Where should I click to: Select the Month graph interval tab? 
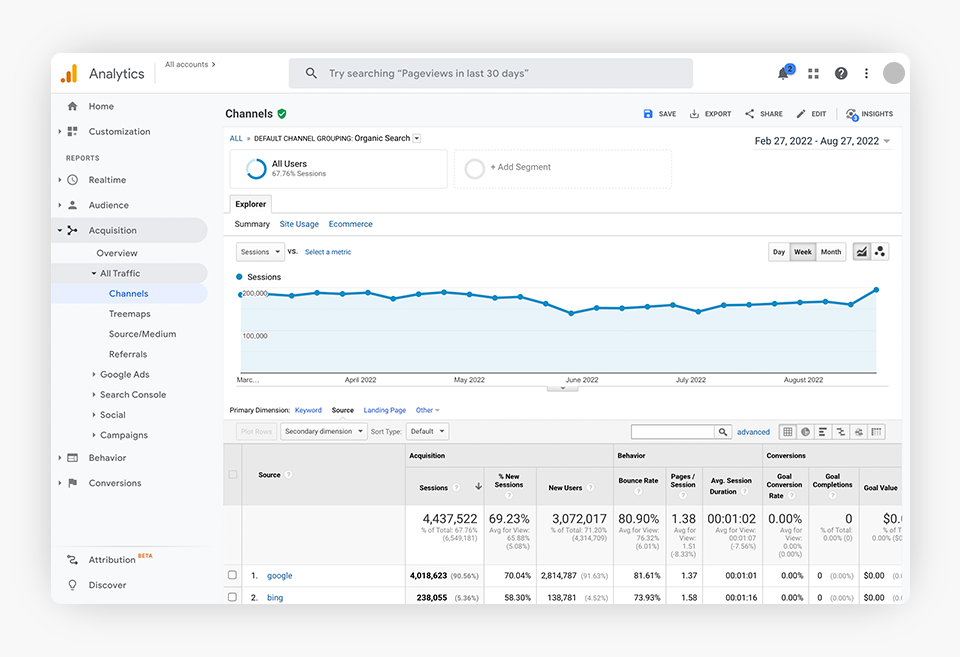coord(831,252)
